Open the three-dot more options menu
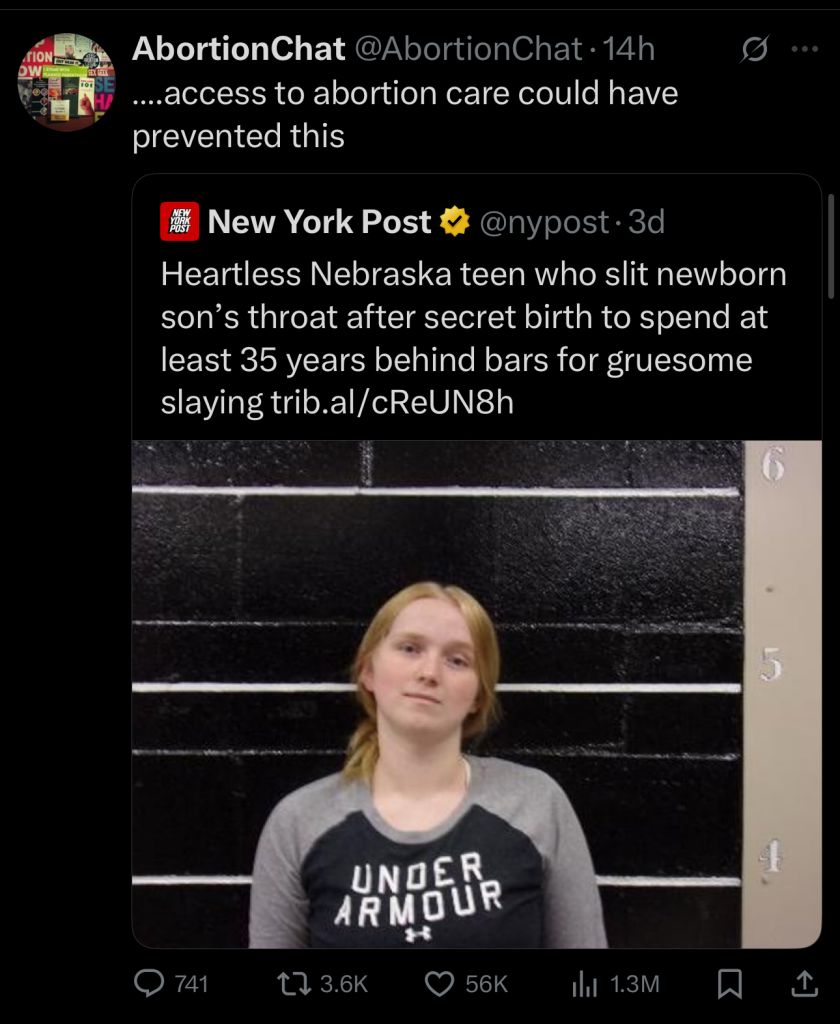Screen dimensions: 840x1024 click(805, 49)
